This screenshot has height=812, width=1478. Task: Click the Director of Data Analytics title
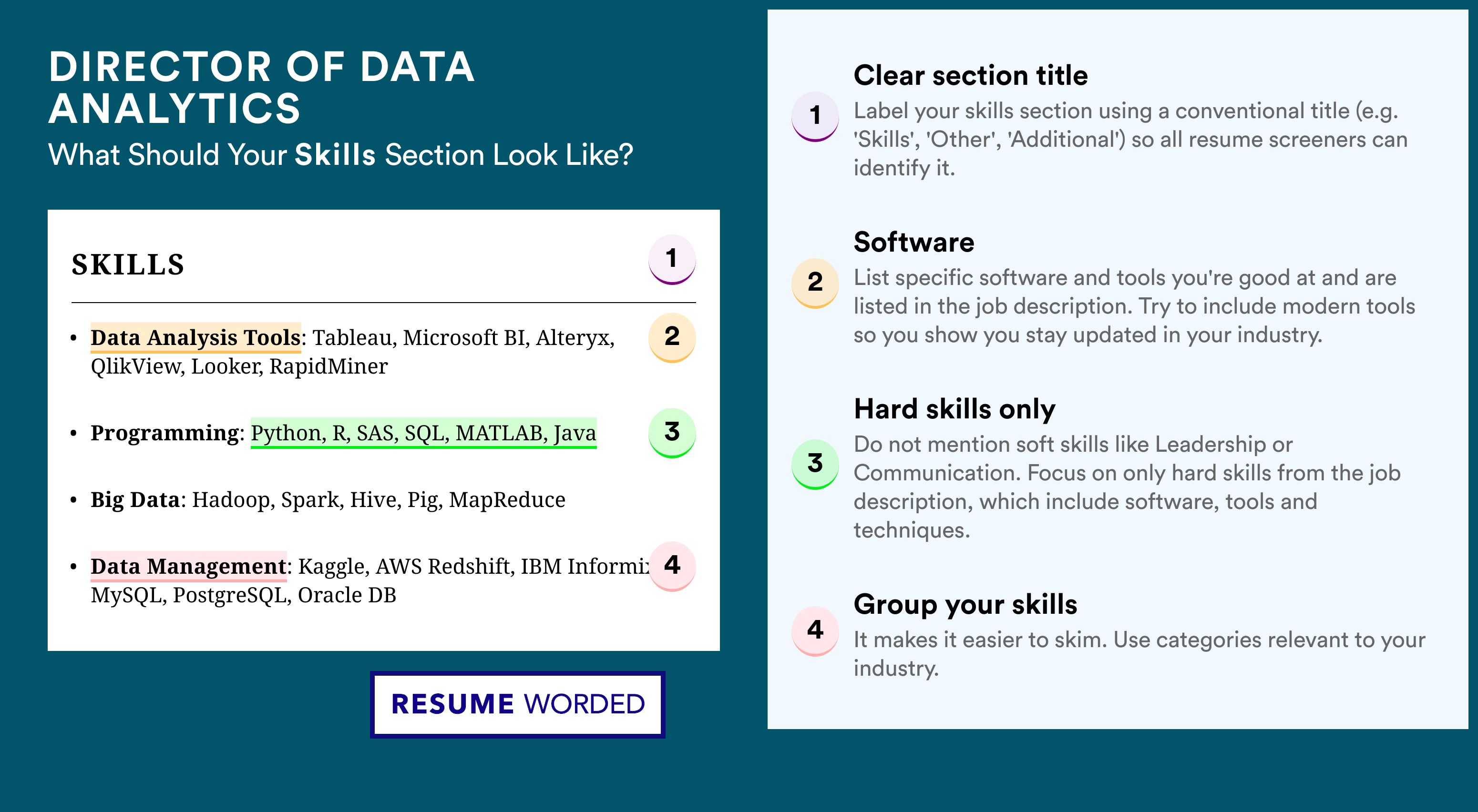click(261, 87)
